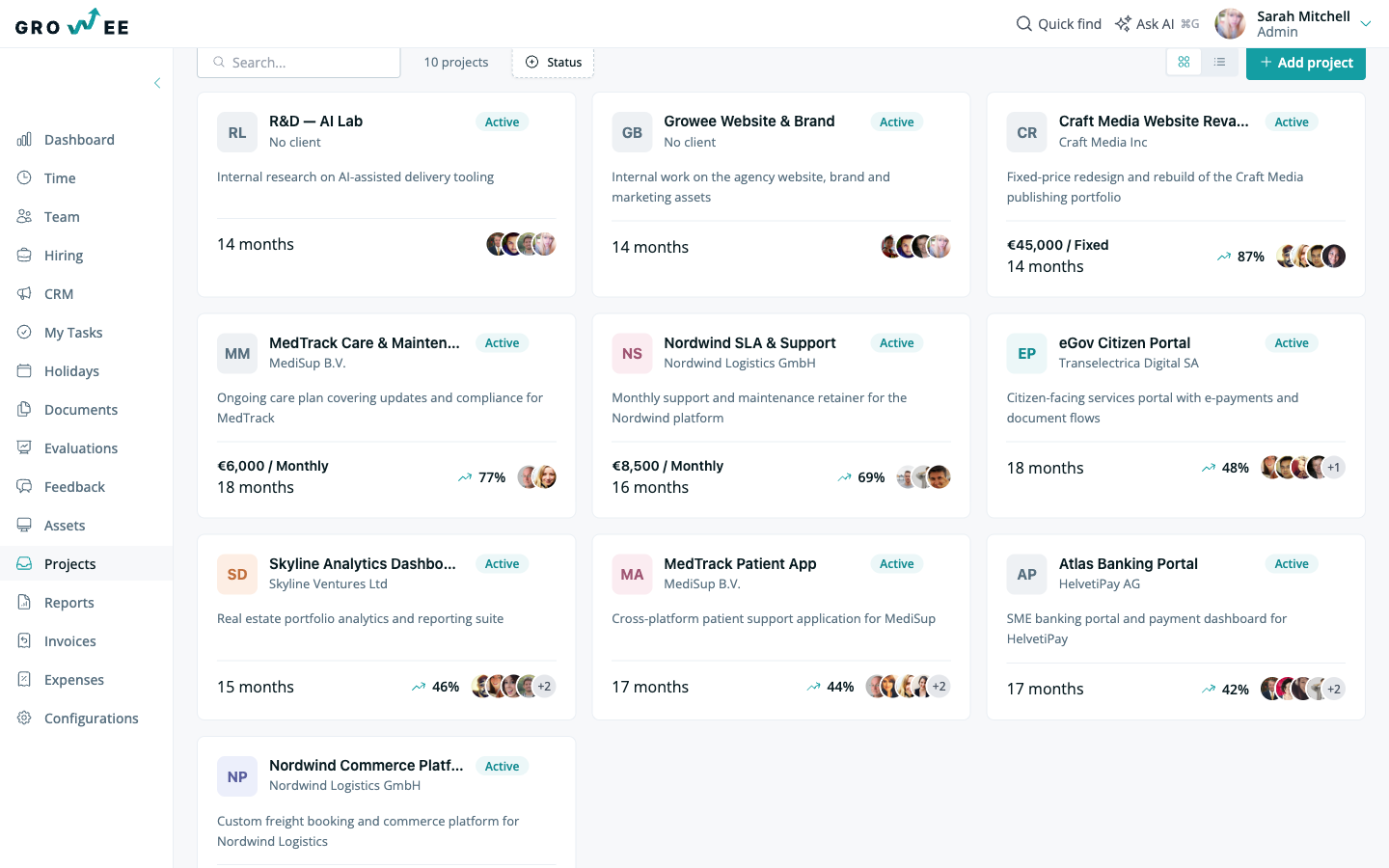
Task: Open the Skyline Analytics SD project thumbnail
Action: click(x=237, y=575)
